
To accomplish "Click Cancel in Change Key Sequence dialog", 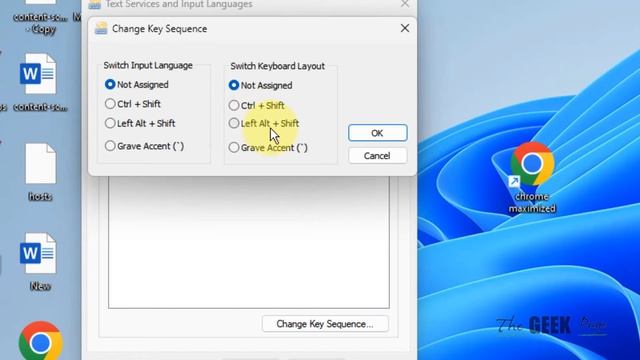I will pos(378,156).
